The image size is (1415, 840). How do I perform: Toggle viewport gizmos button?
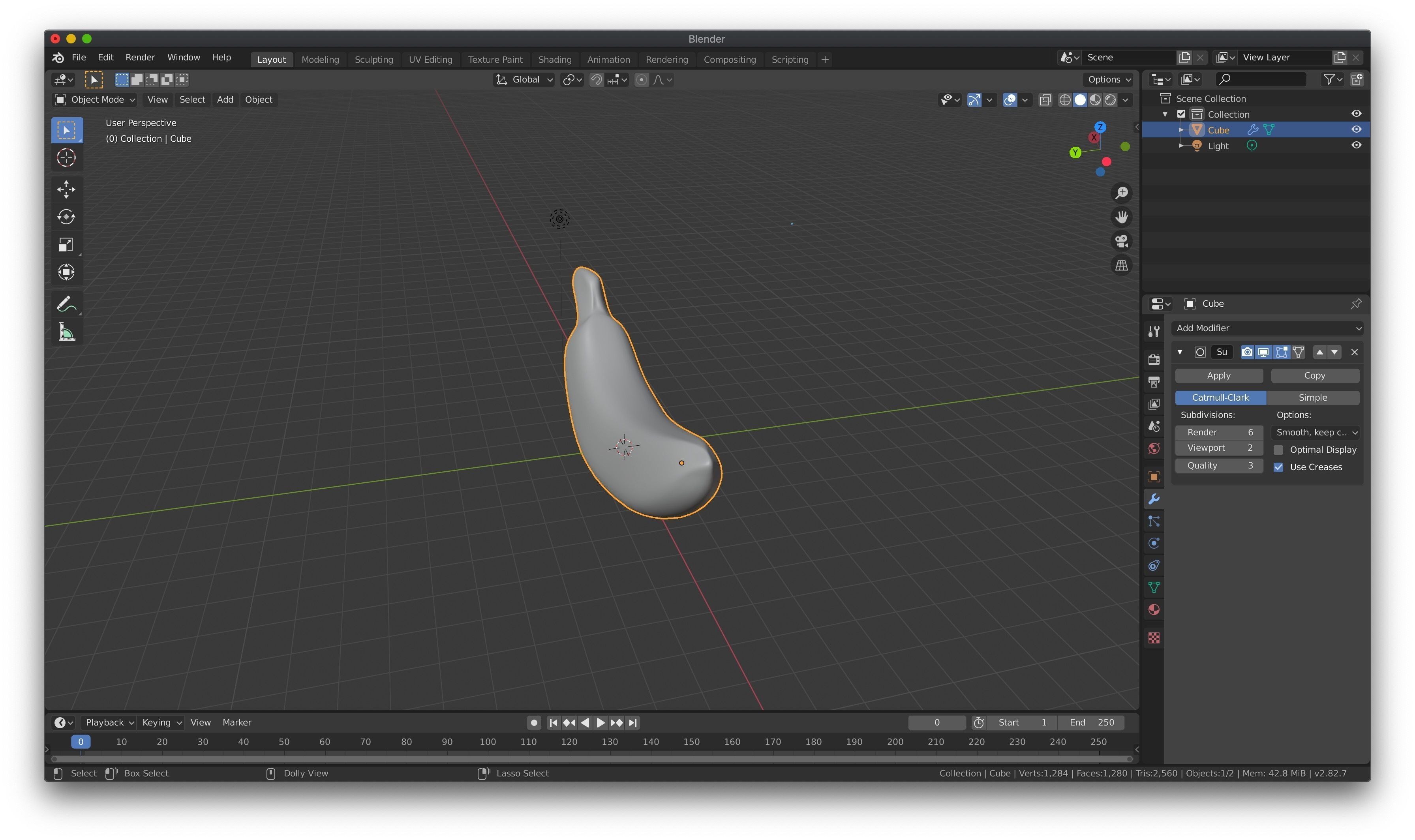pyautogui.click(x=974, y=100)
